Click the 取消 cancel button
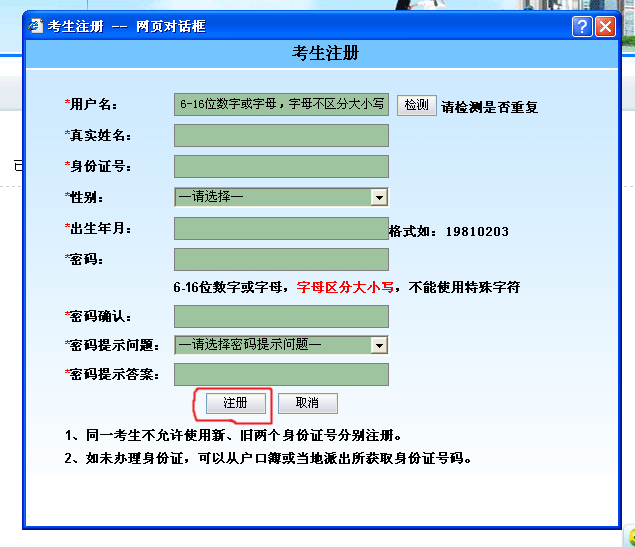This screenshot has width=635, height=547. (308, 403)
